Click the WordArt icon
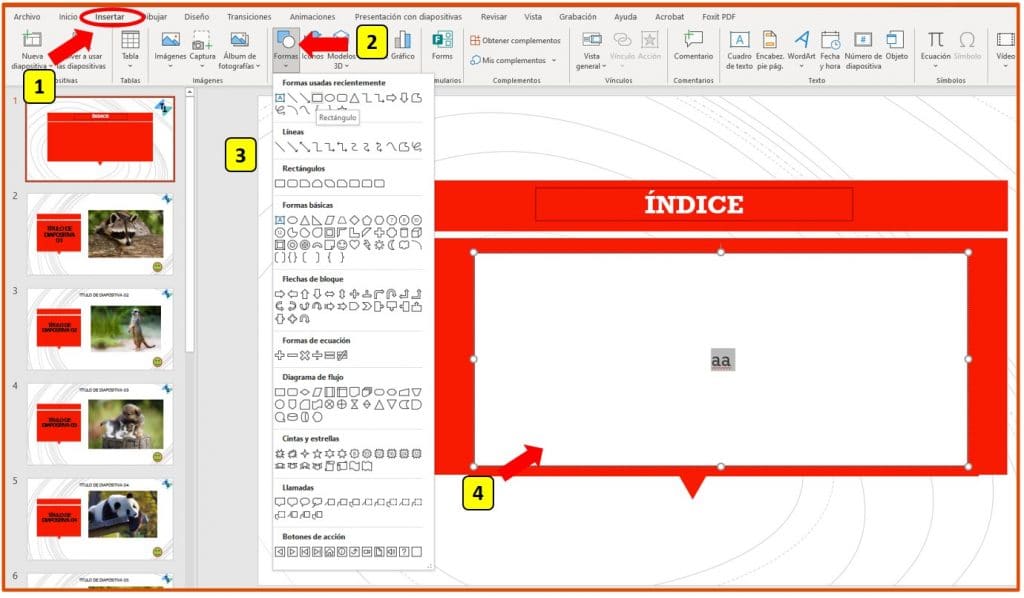1024x598 pixels. pyautogui.click(x=801, y=40)
